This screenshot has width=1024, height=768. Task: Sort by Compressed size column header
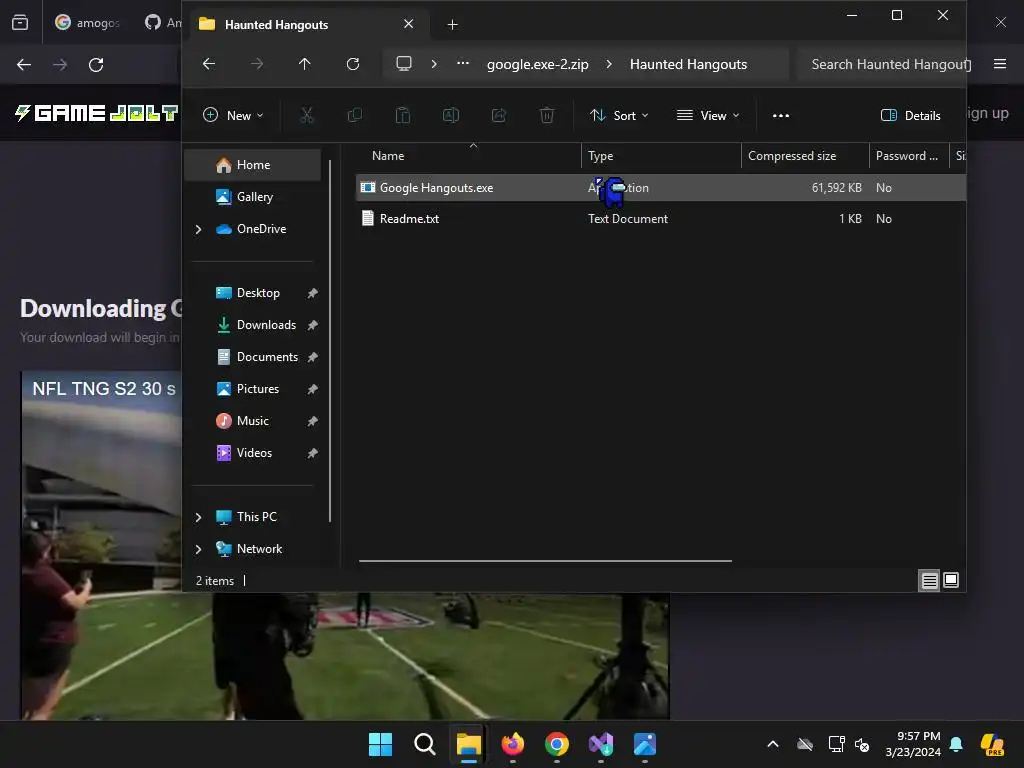tap(805, 155)
